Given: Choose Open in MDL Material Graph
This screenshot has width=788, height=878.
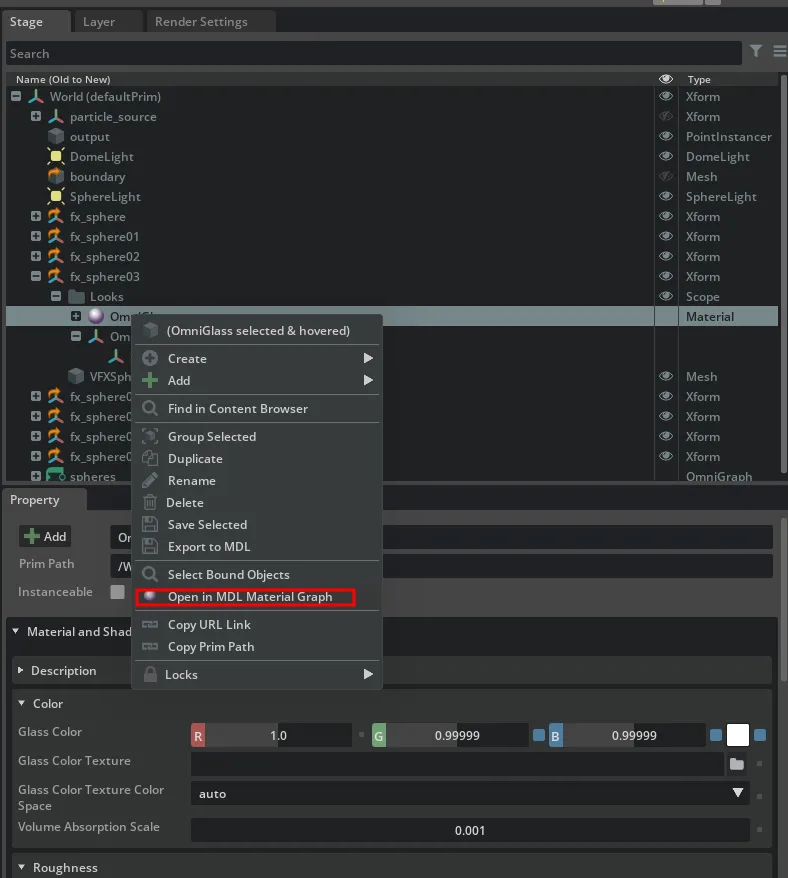Looking at the screenshot, I should [245, 597].
